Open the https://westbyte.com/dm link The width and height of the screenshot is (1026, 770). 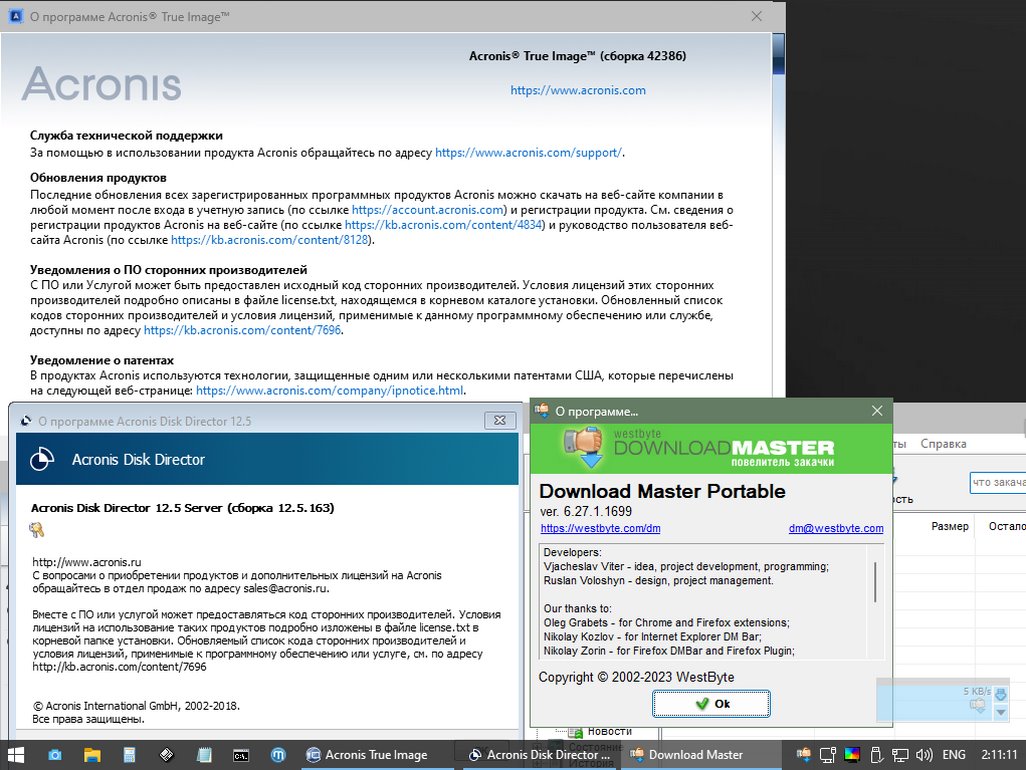click(600, 528)
